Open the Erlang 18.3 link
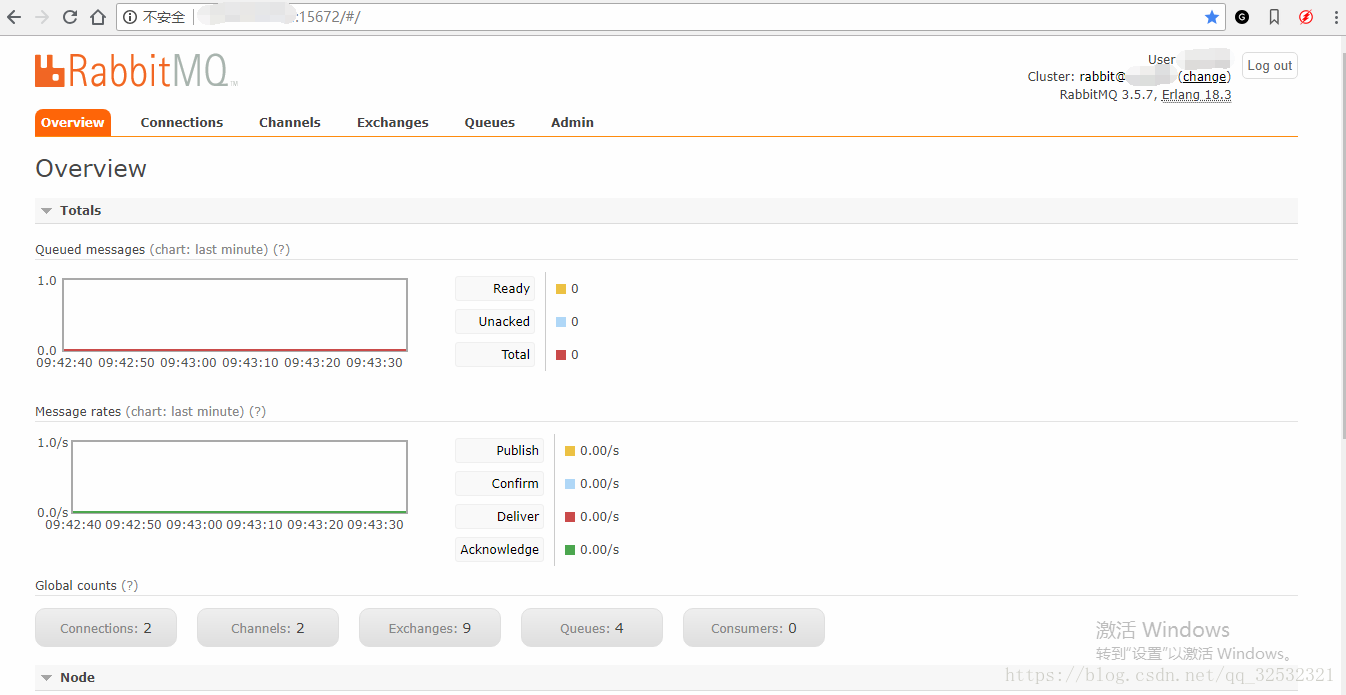 point(1196,94)
